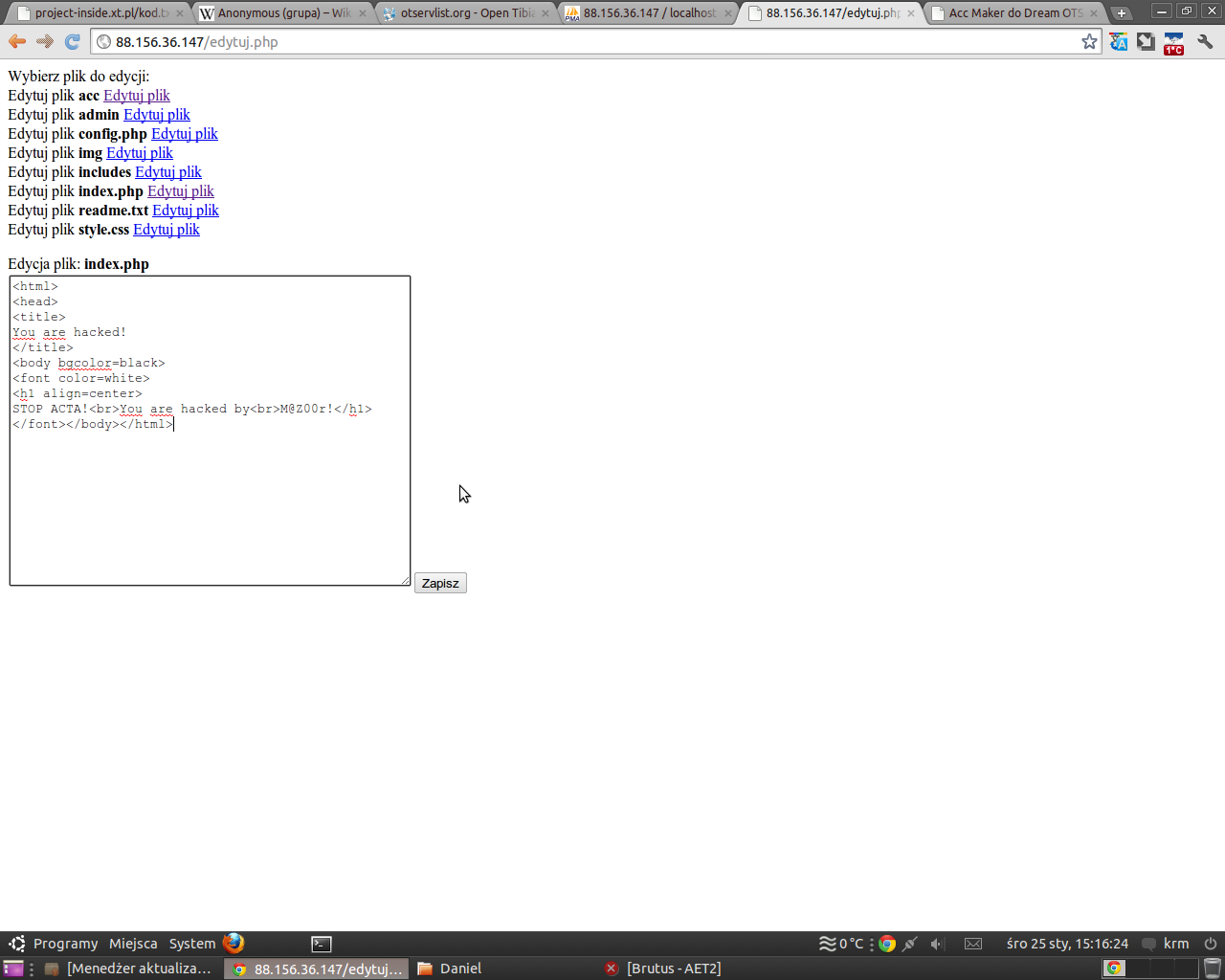Open the terminal launcher in panel
1225x980 pixels.
click(x=322, y=944)
